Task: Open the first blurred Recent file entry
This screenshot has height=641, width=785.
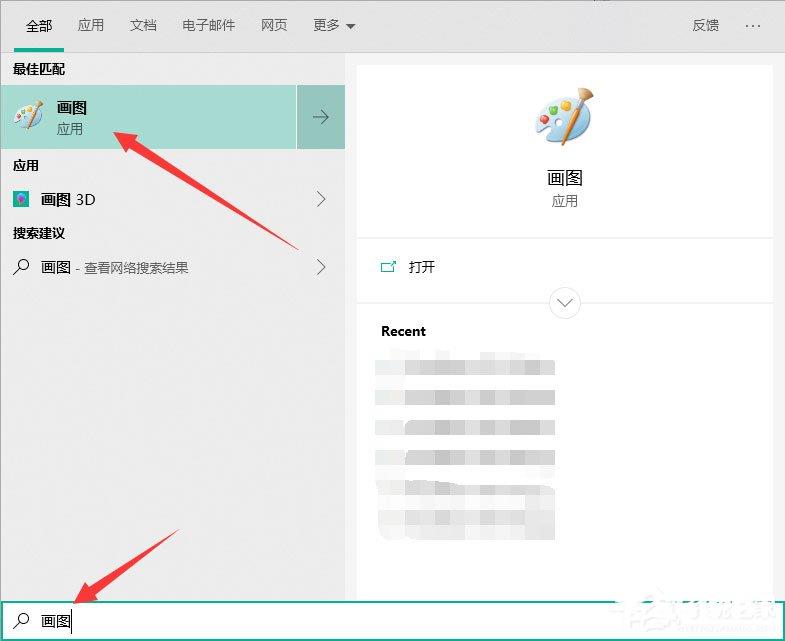Action: pyautogui.click(x=465, y=367)
